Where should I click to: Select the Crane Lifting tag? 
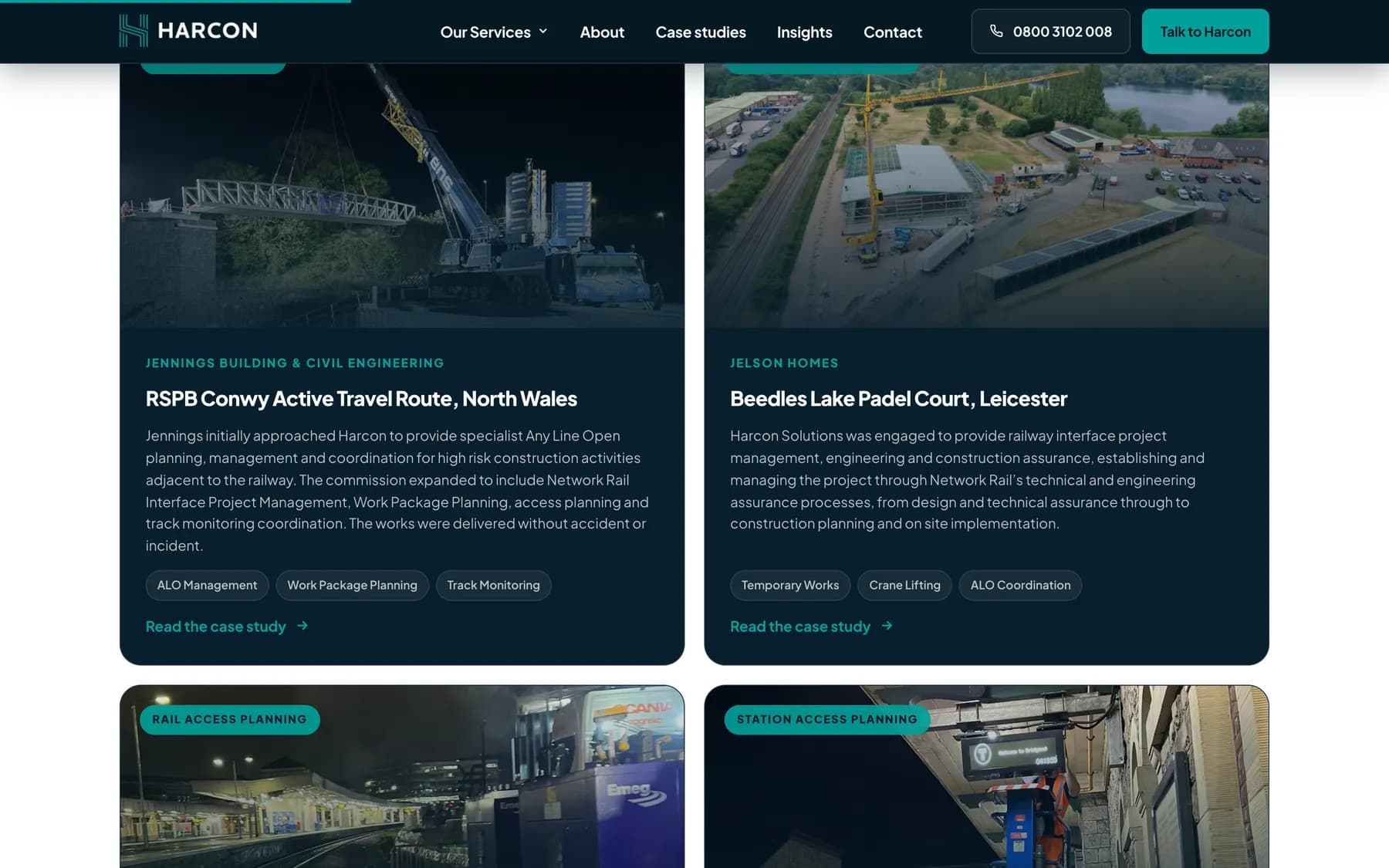[904, 585]
